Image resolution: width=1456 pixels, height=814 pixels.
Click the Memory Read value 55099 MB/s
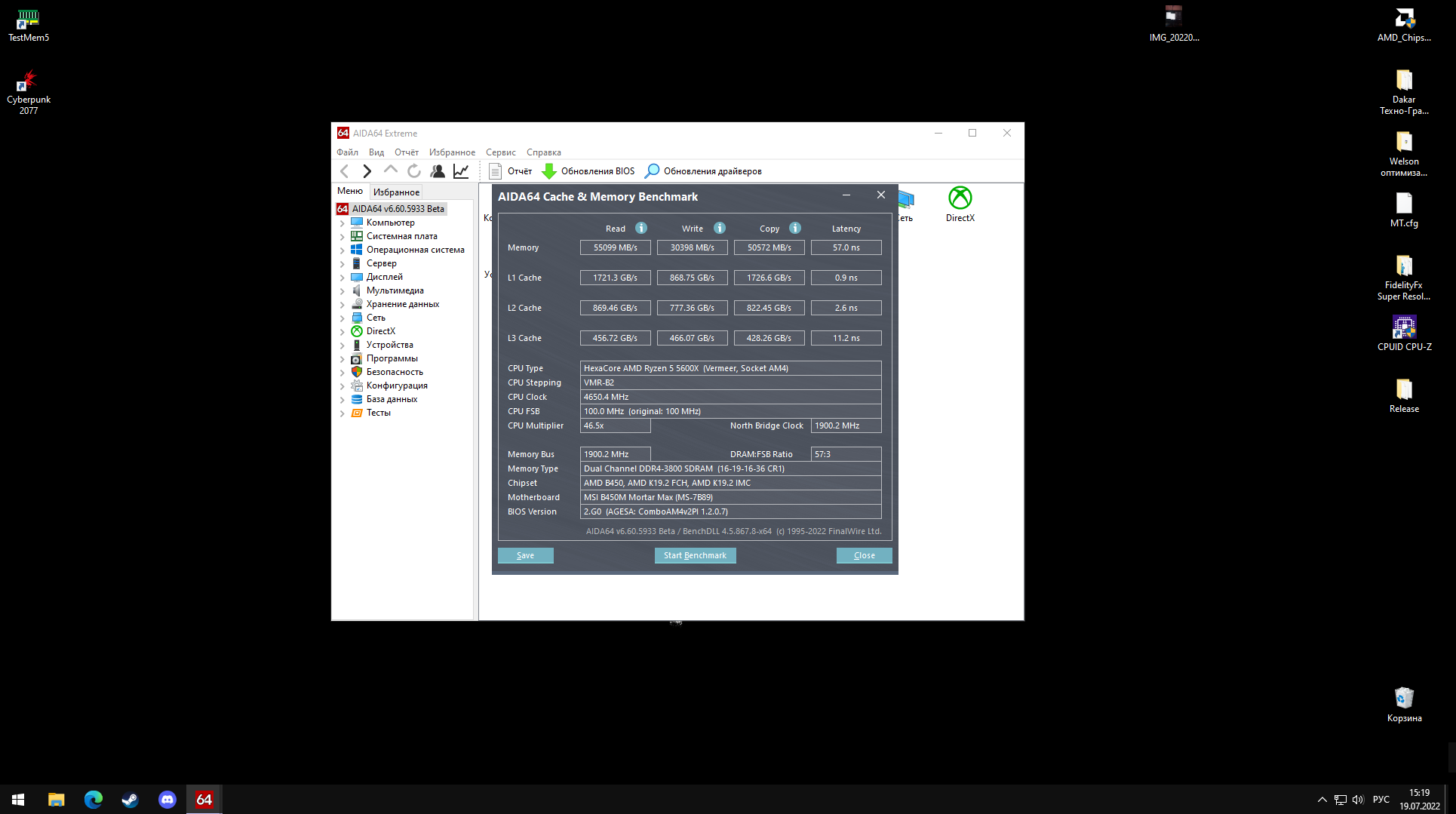click(615, 247)
